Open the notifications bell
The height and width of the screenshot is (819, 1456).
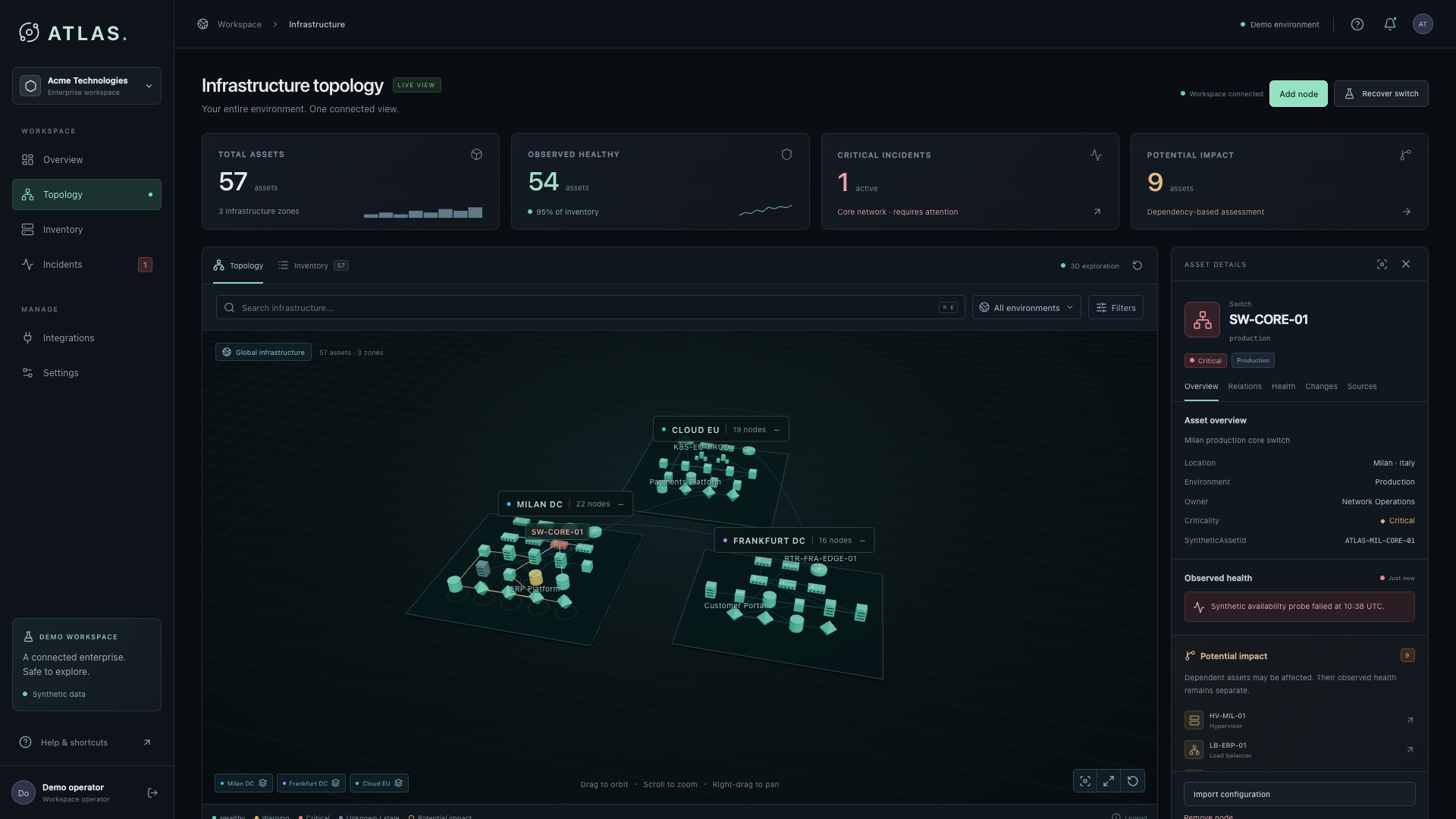click(1390, 24)
